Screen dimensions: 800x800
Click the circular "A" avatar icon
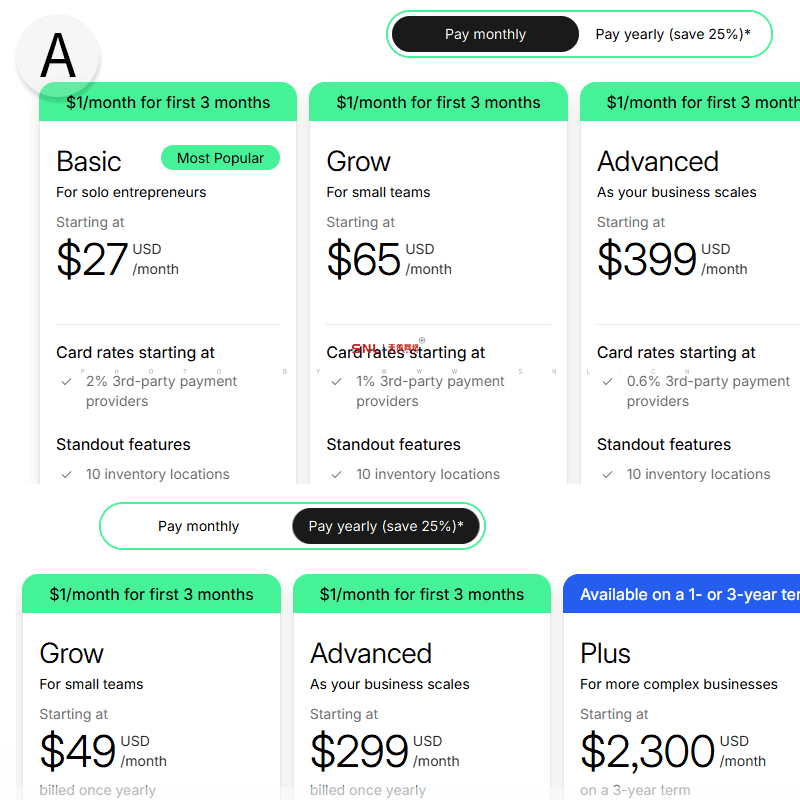[x=57, y=57]
